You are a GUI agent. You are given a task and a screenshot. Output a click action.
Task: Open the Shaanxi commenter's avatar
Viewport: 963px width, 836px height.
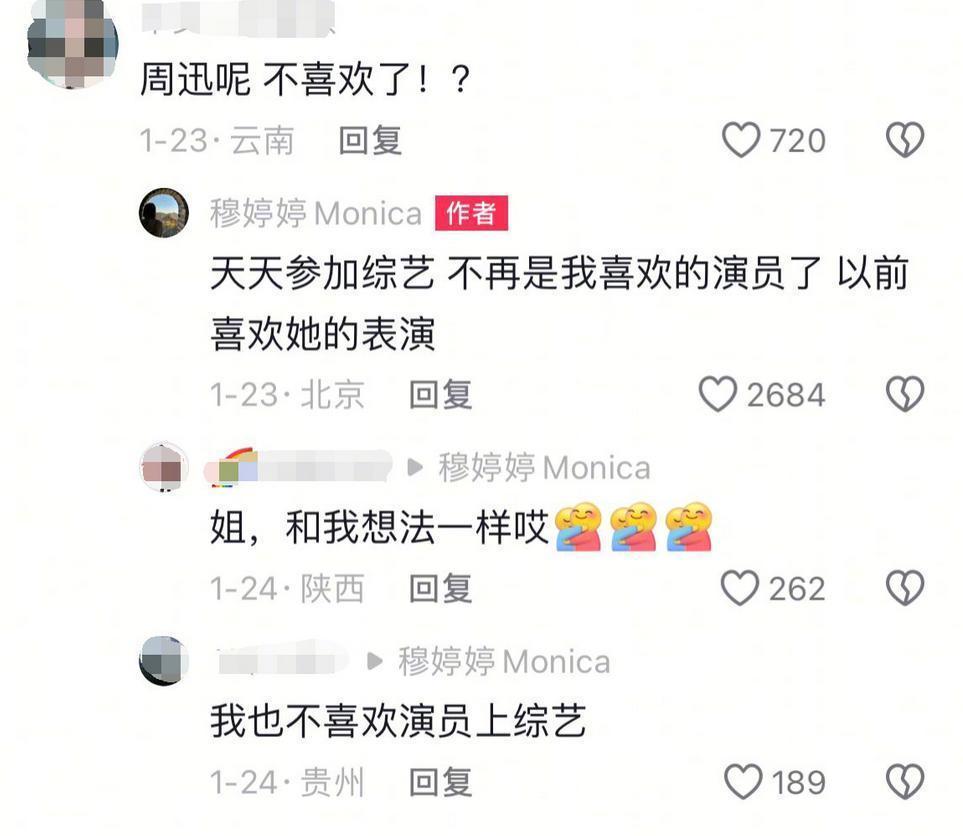point(163,467)
